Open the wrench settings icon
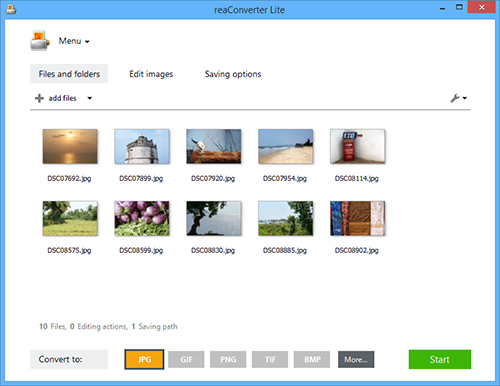Image resolution: width=500 pixels, height=386 pixels. [x=455, y=98]
